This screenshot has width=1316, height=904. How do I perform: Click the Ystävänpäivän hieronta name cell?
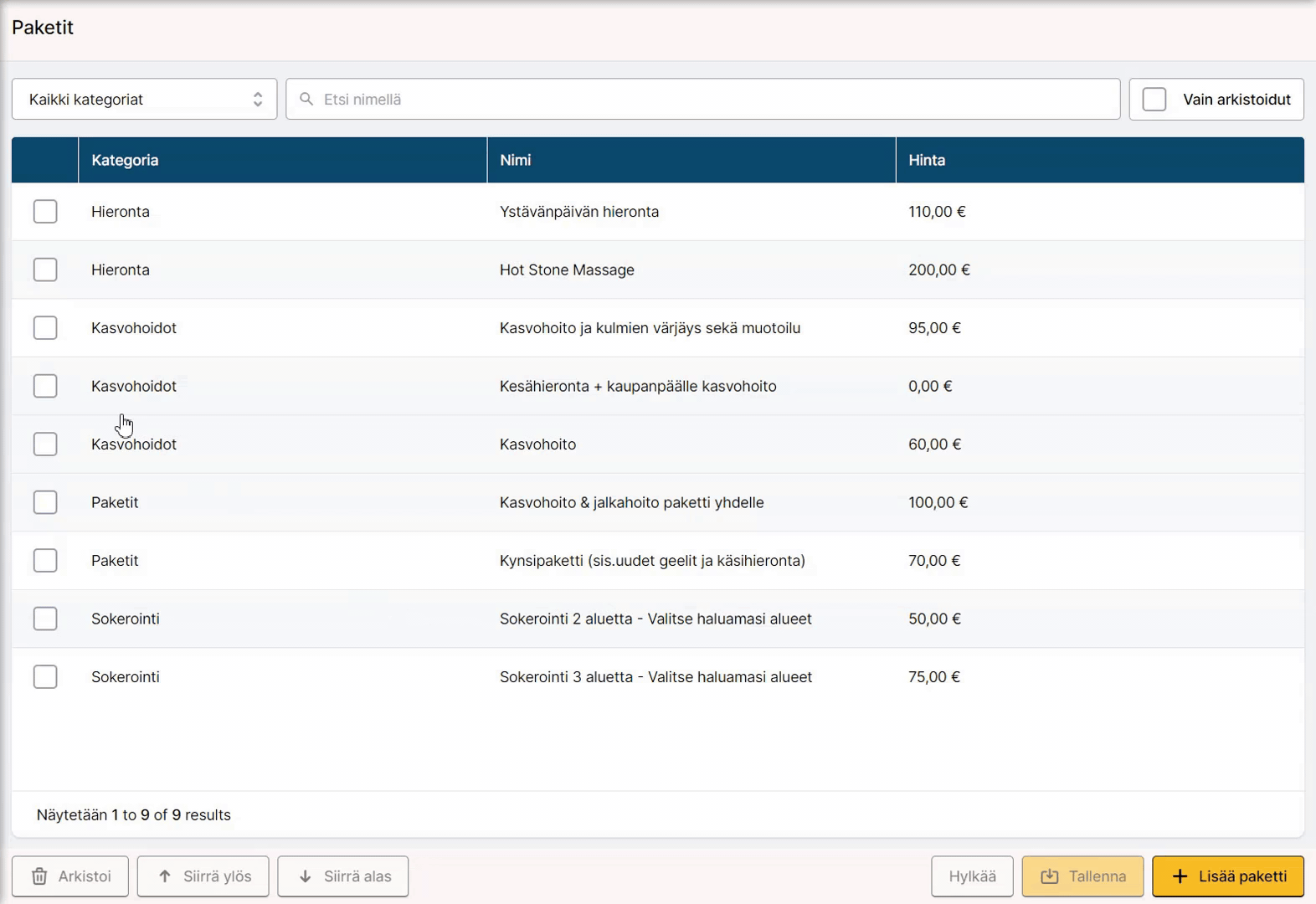click(579, 212)
